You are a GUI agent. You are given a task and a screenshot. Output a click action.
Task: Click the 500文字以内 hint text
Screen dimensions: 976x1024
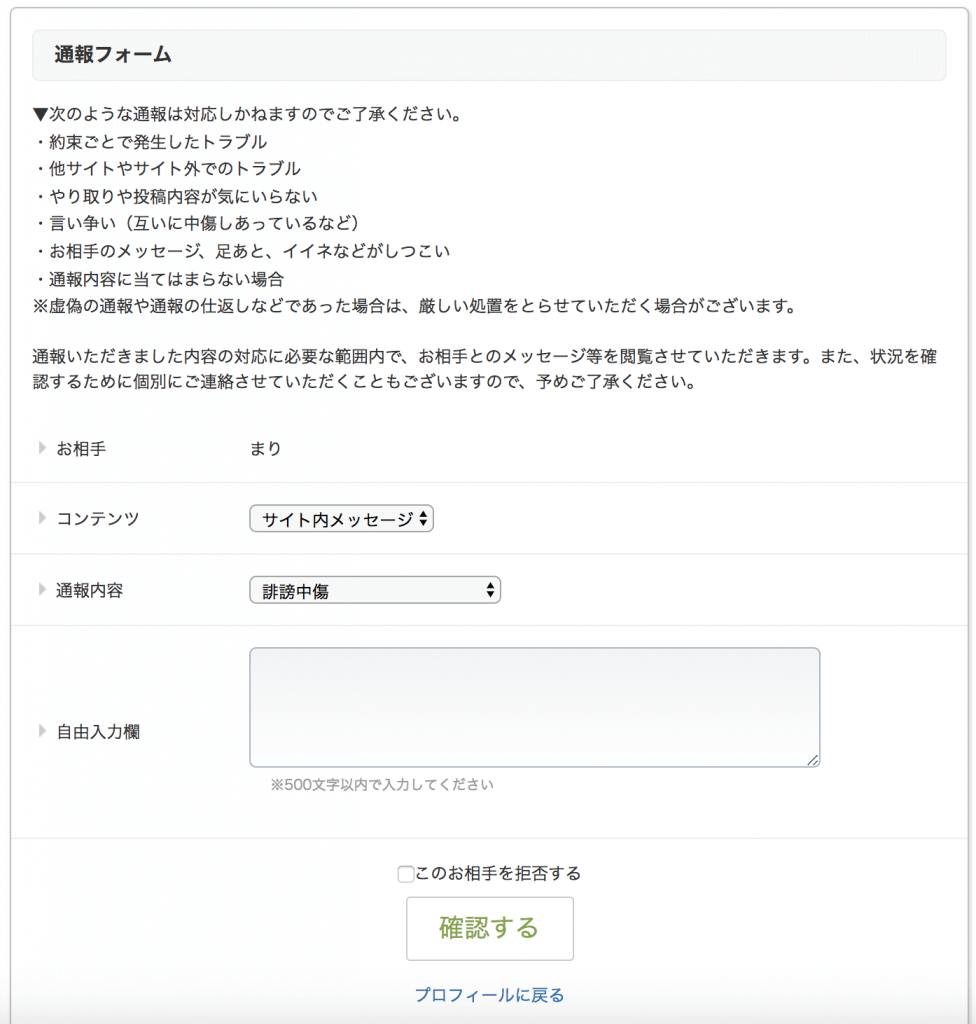pyautogui.click(x=382, y=785)
